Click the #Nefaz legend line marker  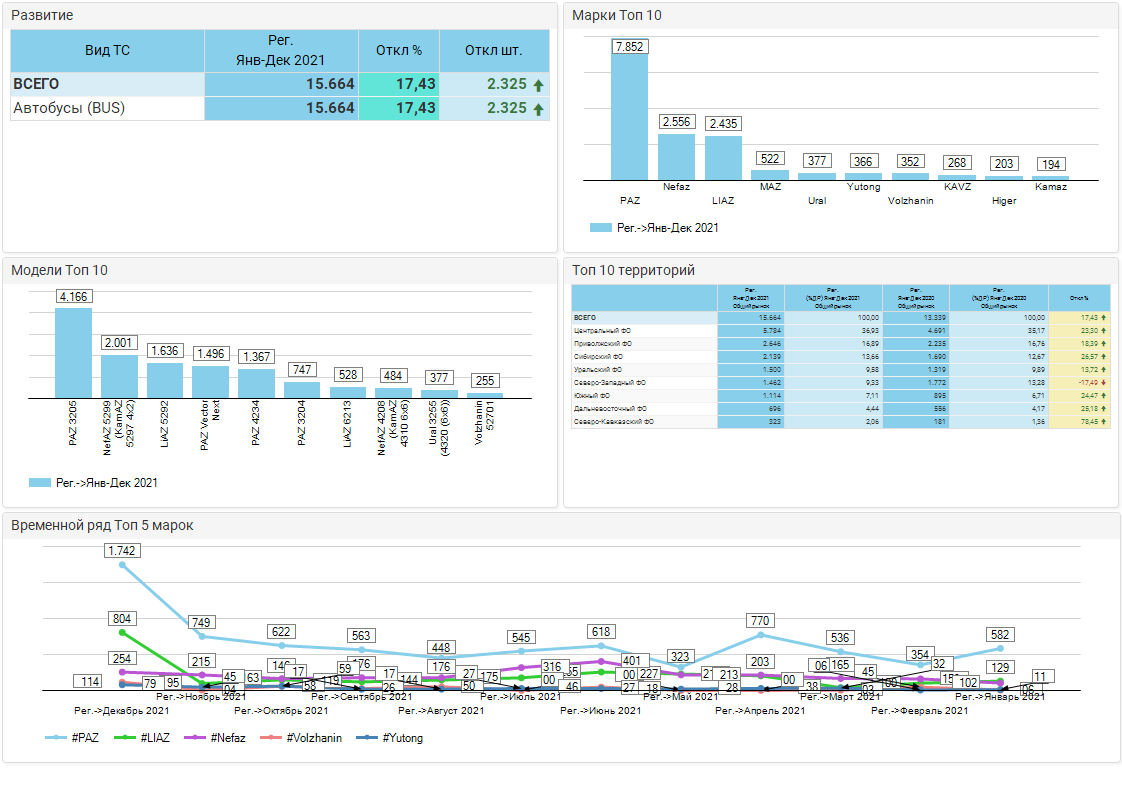pyautogui.click(x=196, y=738)
